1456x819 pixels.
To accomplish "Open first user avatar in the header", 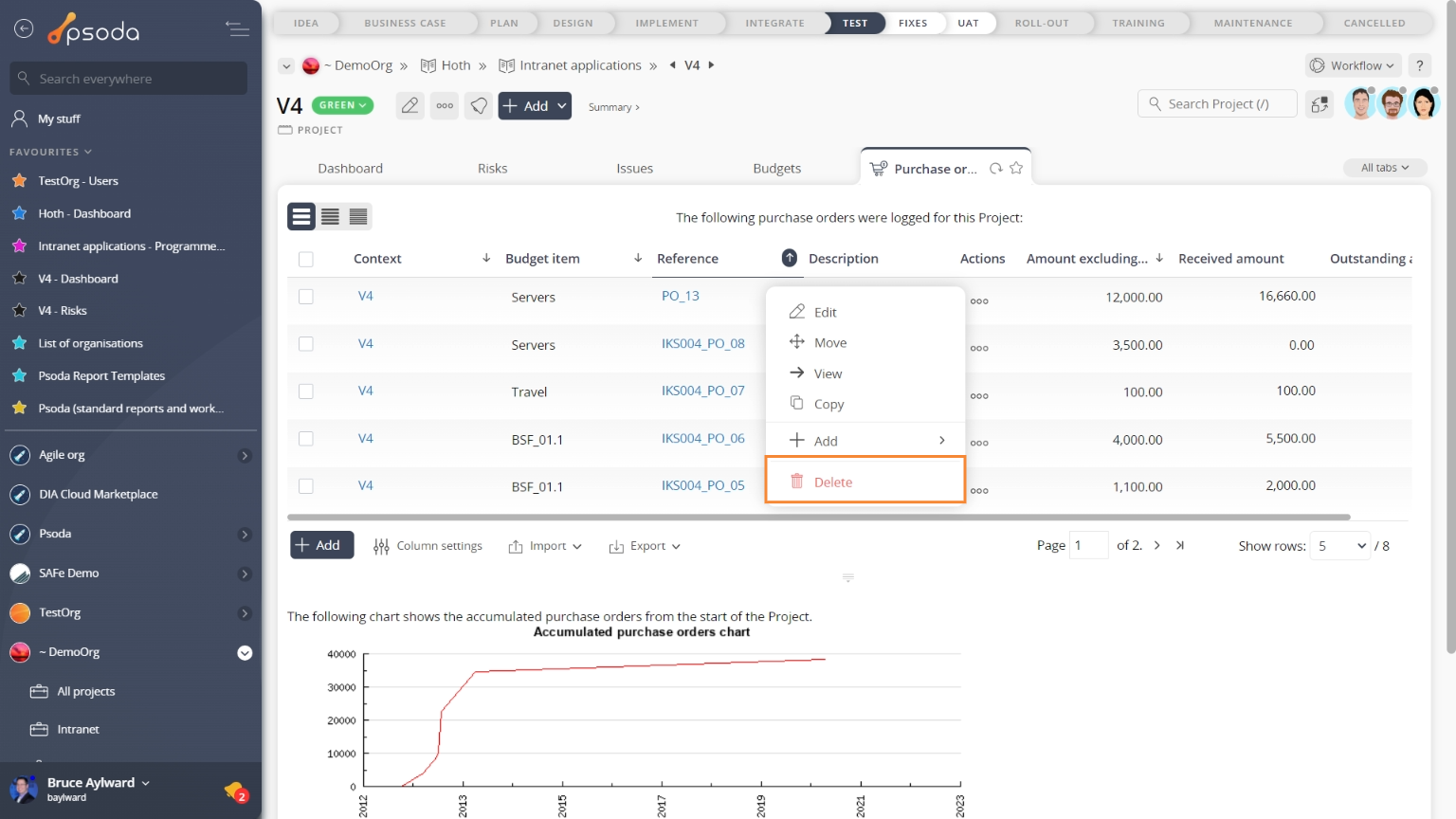I will 1360,103.
